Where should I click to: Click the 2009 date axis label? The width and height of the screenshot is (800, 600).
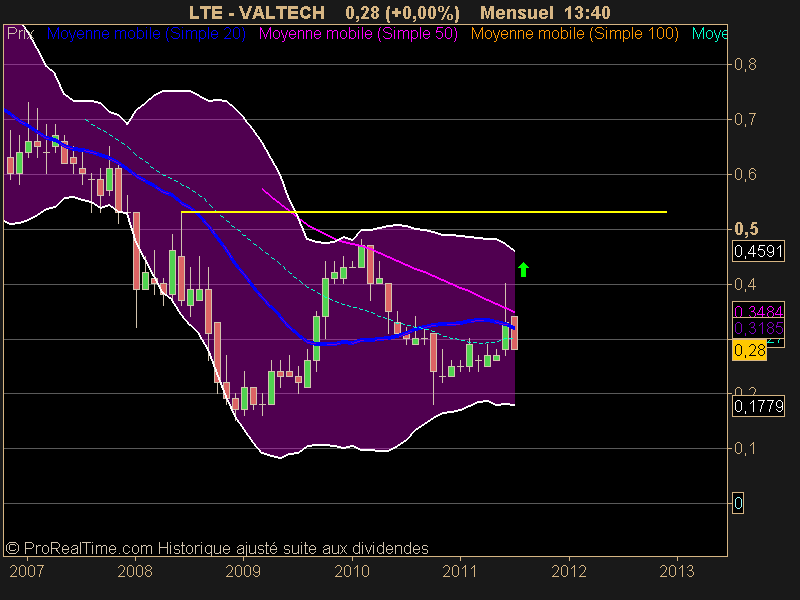[243, 571]
